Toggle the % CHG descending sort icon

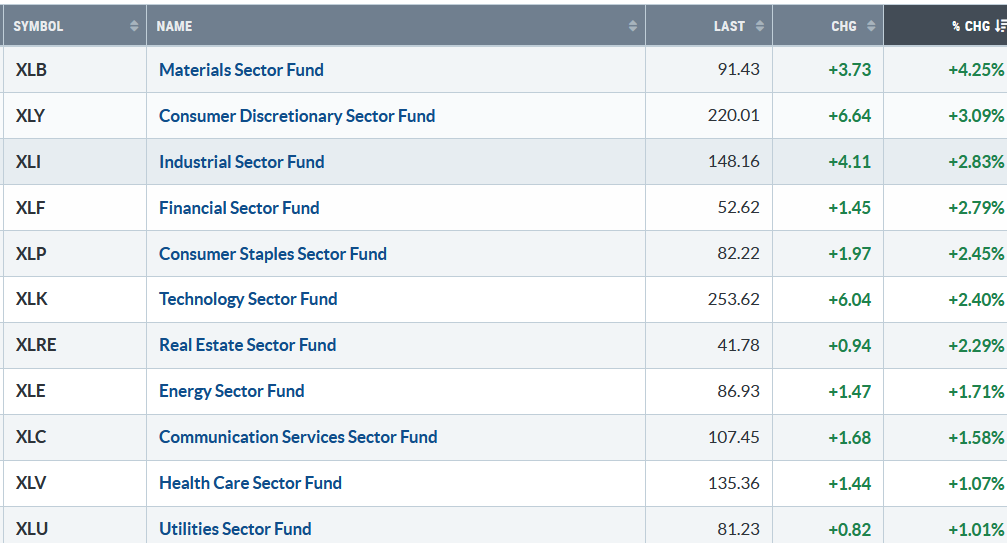[1000, 26]
